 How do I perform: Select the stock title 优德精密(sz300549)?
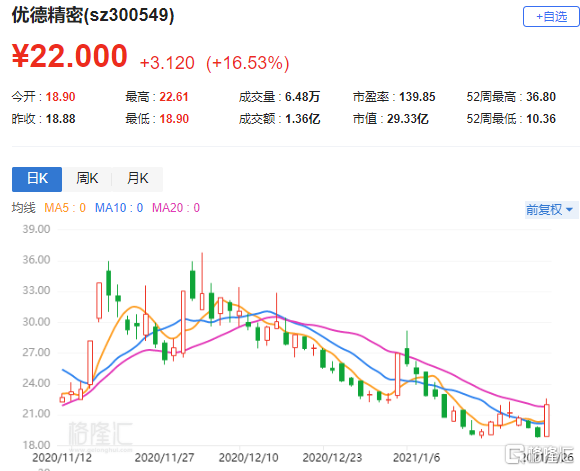click(x=93, y=16)
